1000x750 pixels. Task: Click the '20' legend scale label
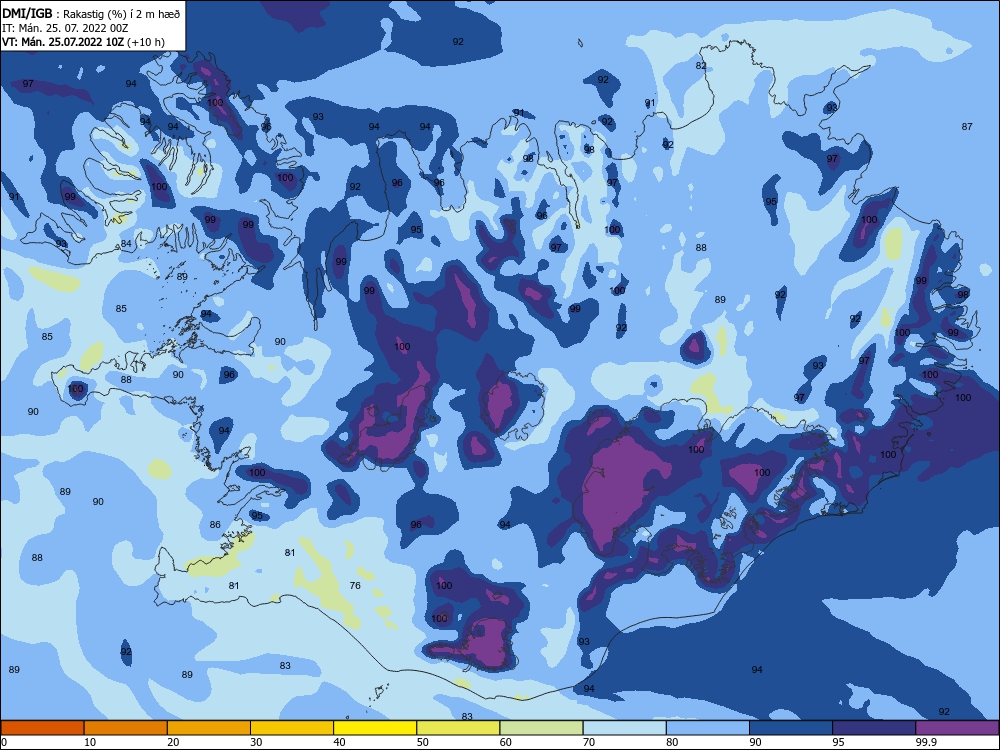click(x=173, y=742)
